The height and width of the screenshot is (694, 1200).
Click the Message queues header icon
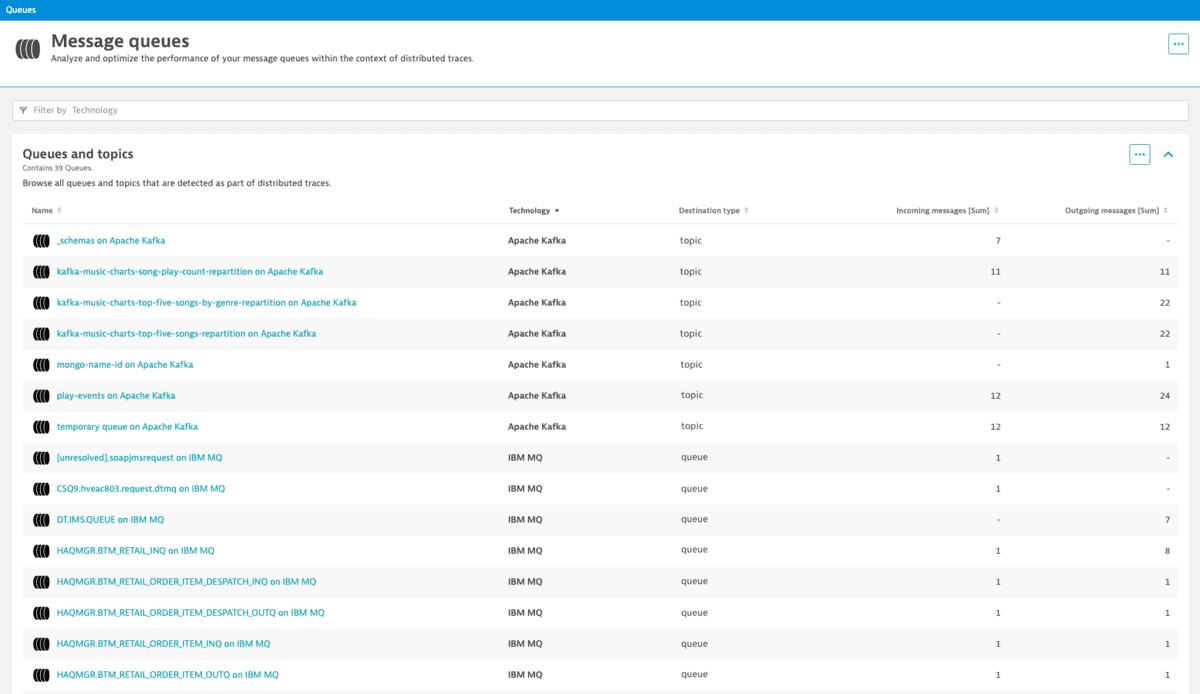(27, 47)
